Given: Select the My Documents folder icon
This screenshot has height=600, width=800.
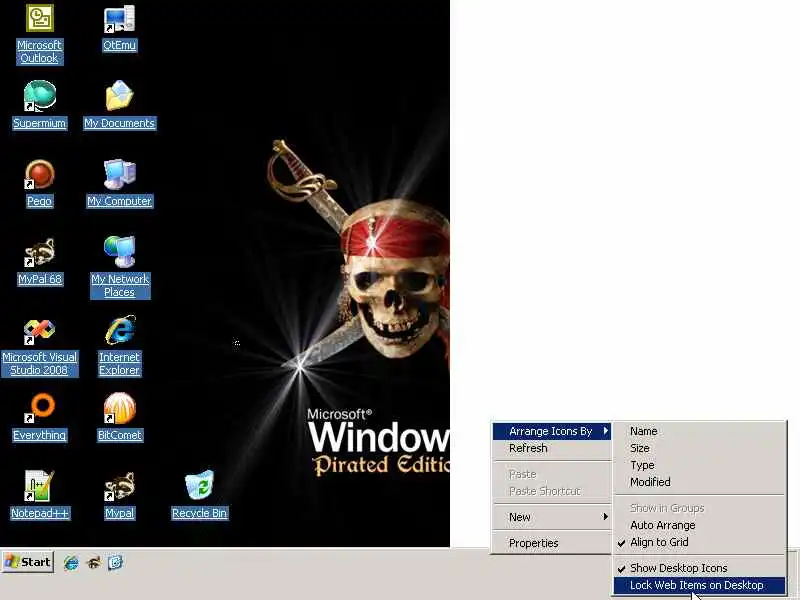Looking at the screenshot, I should [x=119, y=105].
